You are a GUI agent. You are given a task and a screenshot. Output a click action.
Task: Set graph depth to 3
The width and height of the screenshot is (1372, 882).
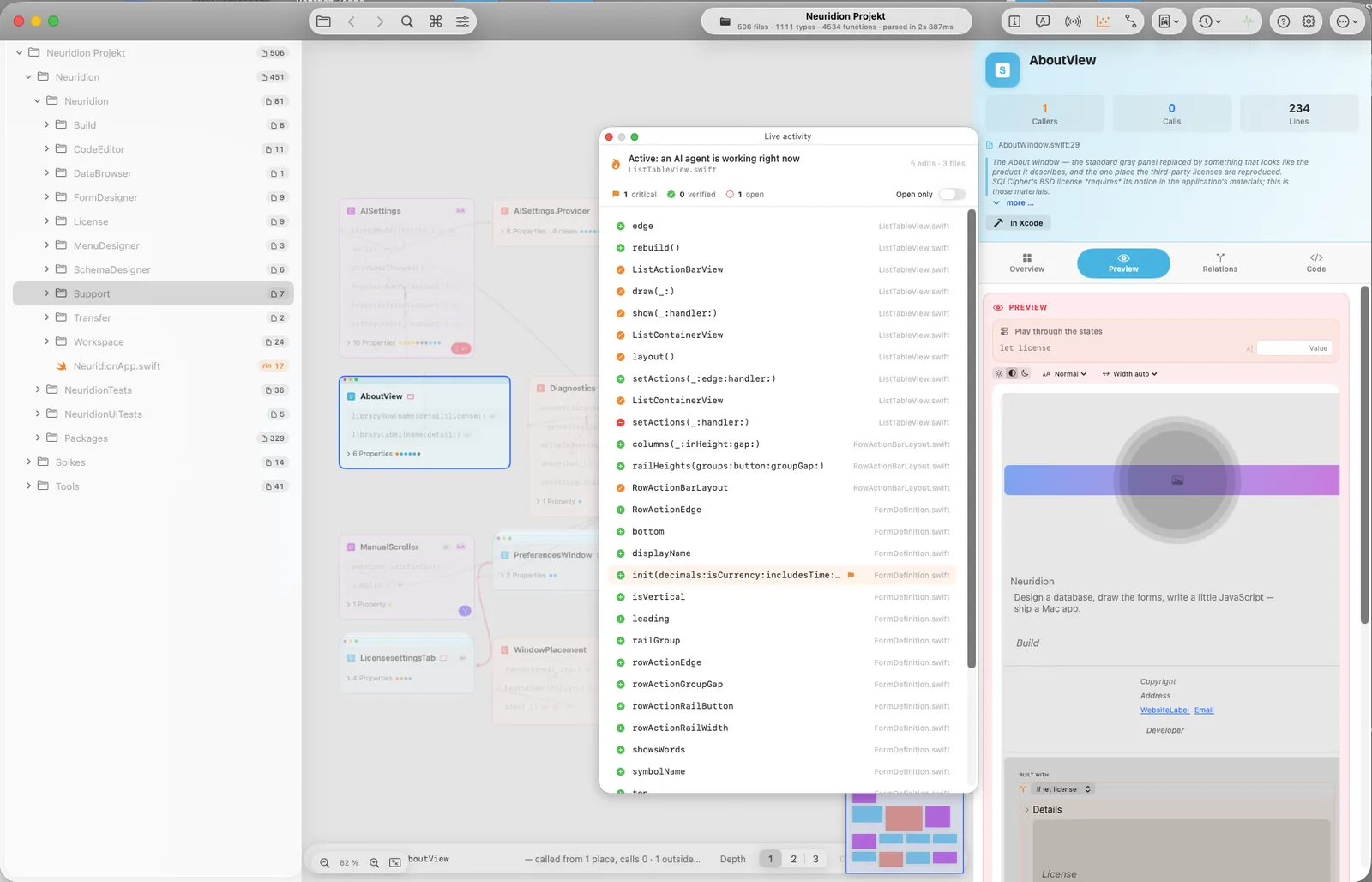(815, 859)
